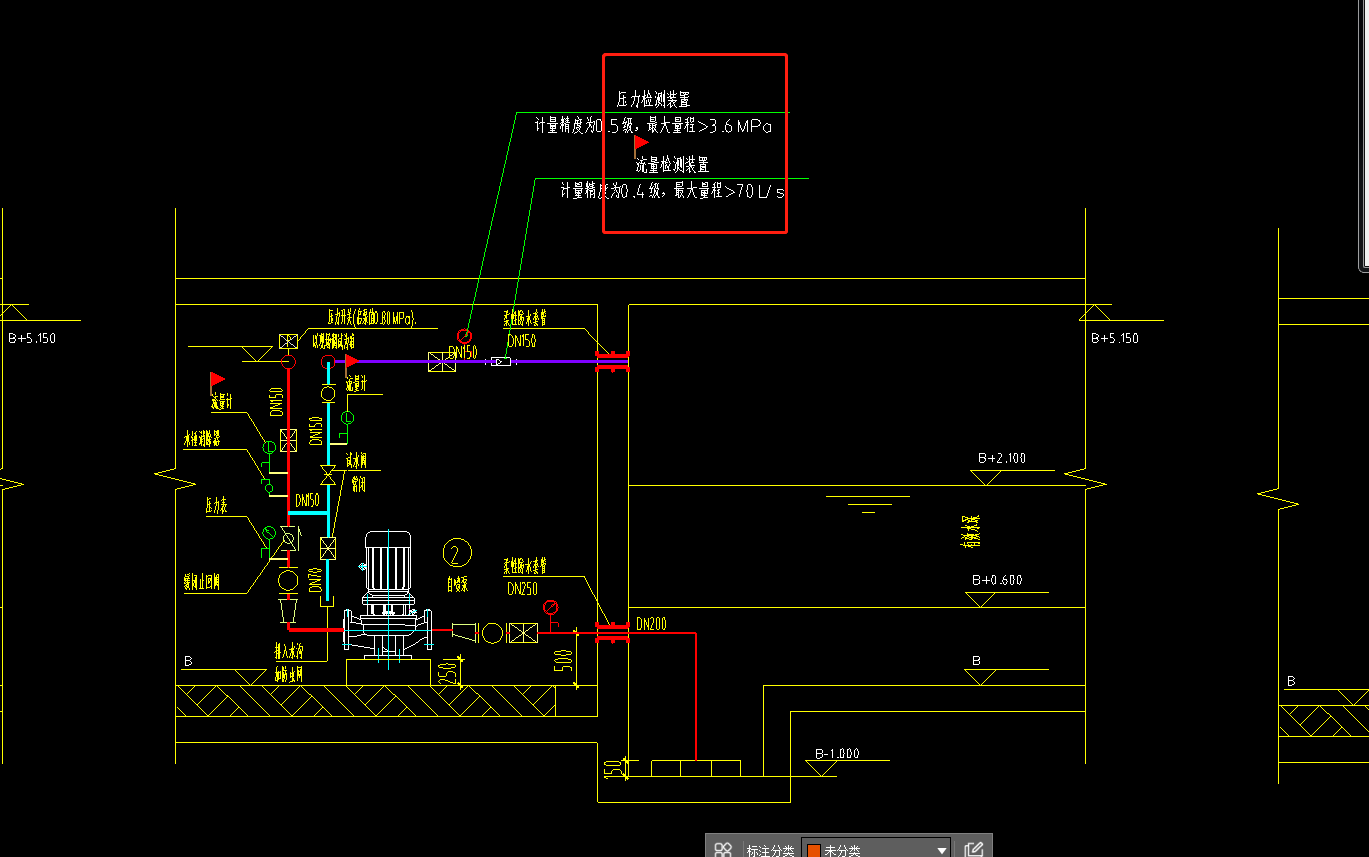
Task: Select the water level symbol in the tank
Action: [x=868, y=503]
